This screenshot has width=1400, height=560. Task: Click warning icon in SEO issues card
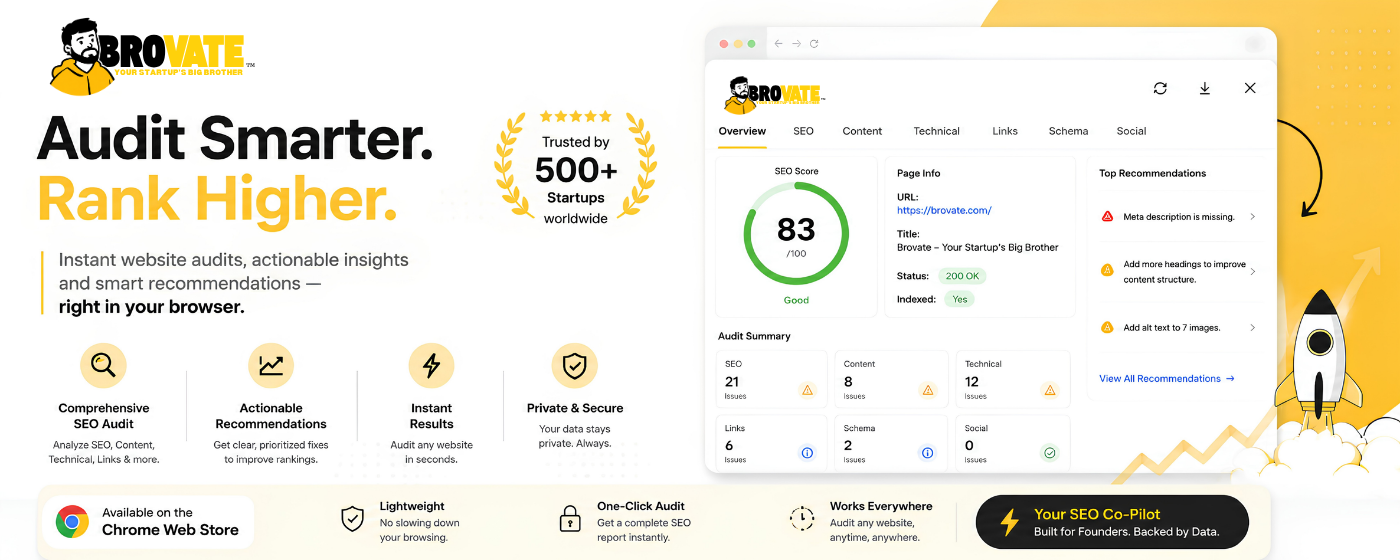click(x=807, y=390)
